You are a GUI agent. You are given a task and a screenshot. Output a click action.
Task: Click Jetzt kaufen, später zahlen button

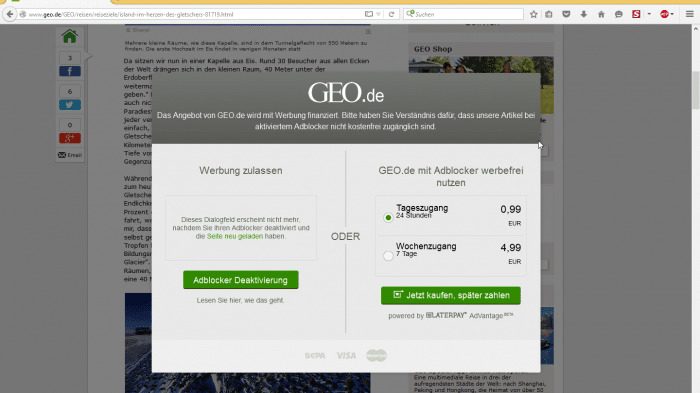click(451, 295)
